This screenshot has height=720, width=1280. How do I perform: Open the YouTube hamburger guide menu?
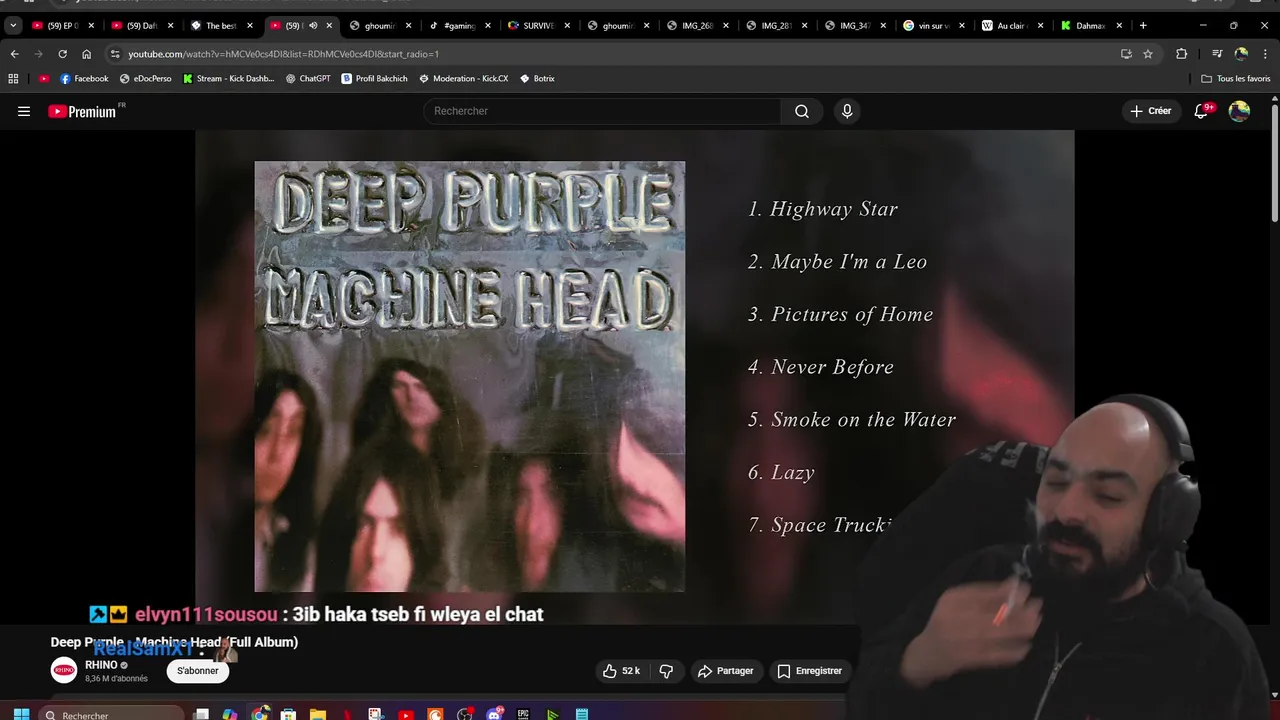pyautogui.click(x=24, y=111)
